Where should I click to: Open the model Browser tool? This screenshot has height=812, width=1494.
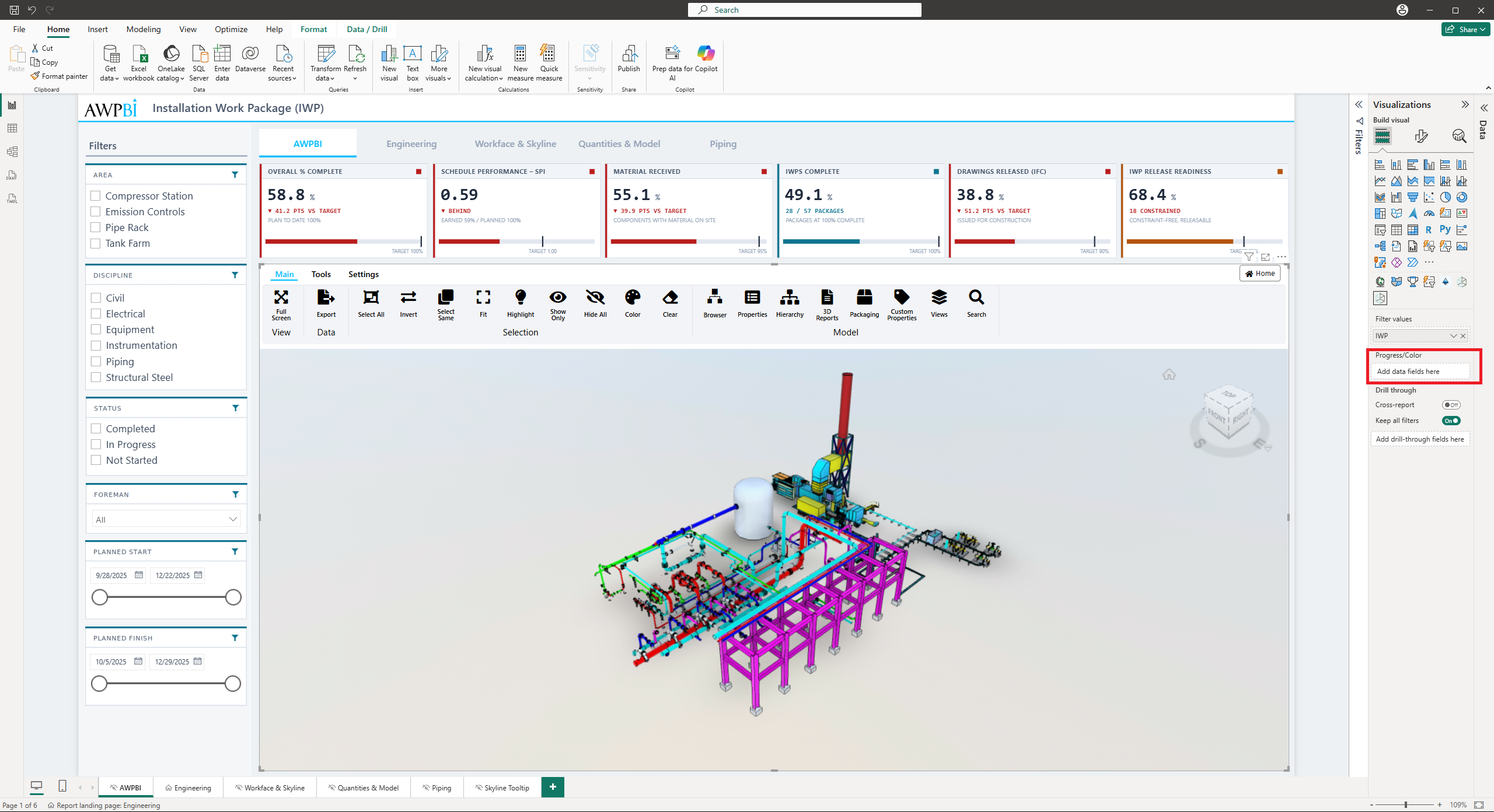[715, 303]
